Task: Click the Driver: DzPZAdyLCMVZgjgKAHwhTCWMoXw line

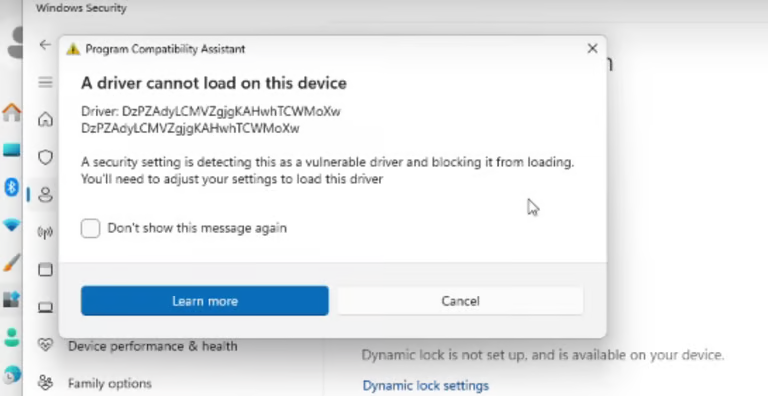Action: (211, 111)
